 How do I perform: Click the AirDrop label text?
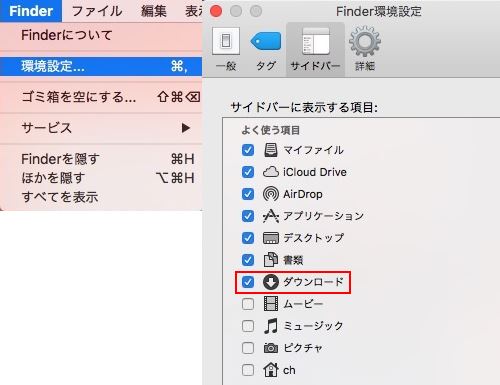(303, 194)
